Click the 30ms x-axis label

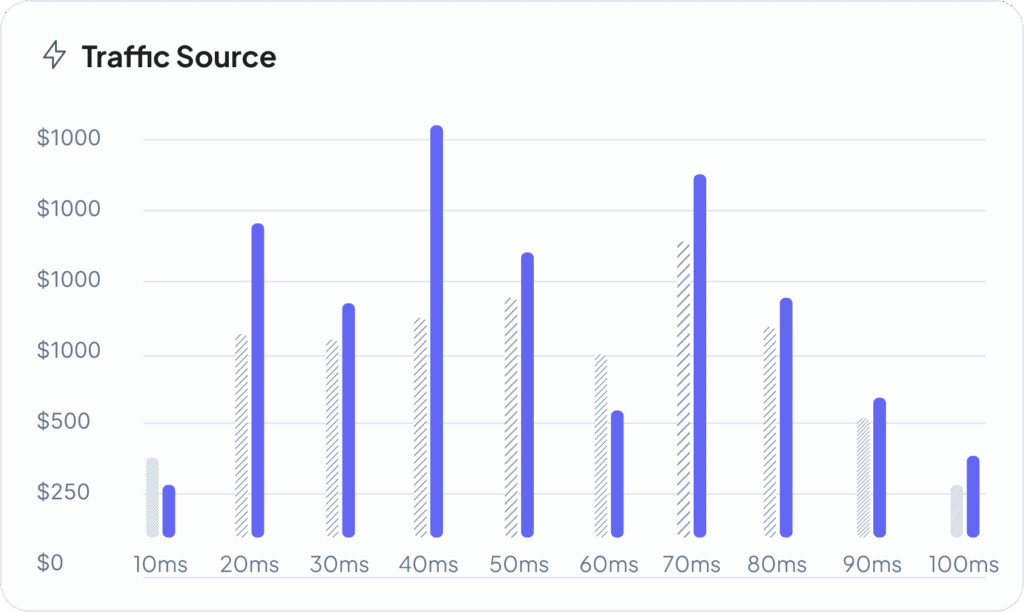pyautogui.click(x=339, y=565)
